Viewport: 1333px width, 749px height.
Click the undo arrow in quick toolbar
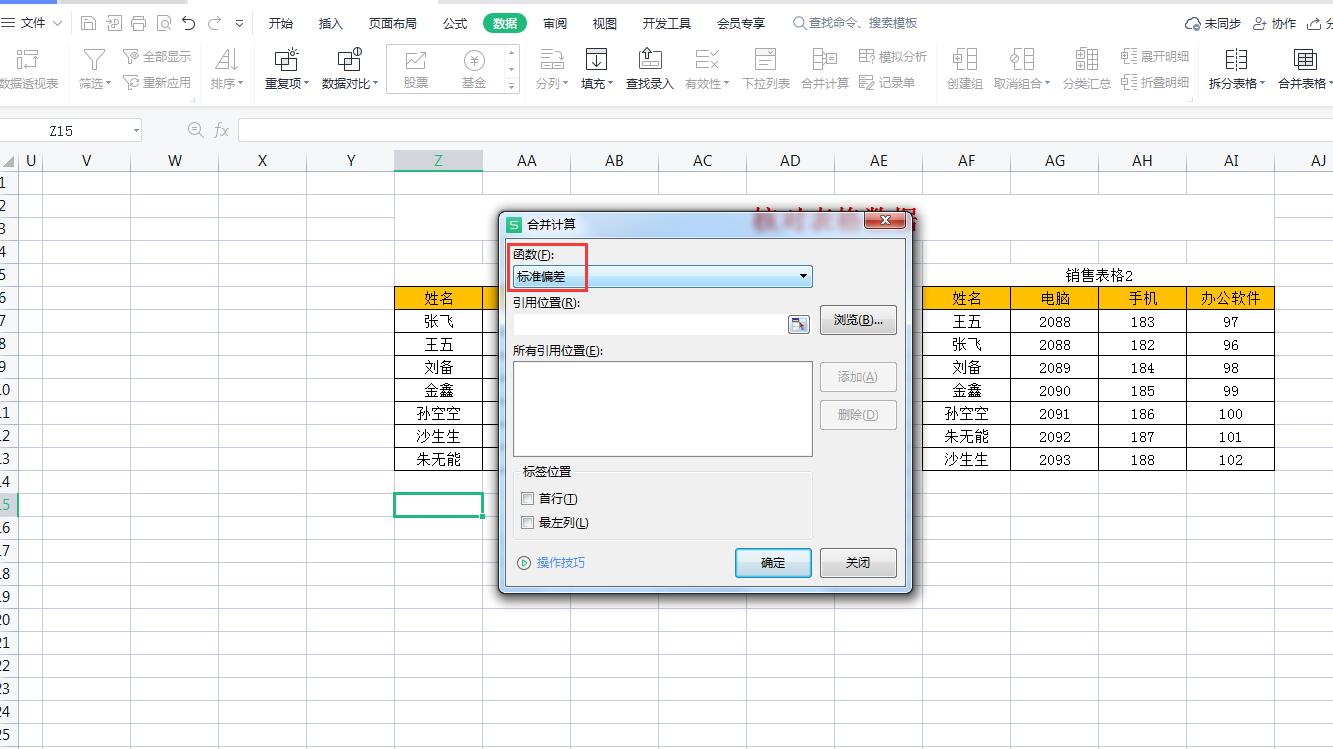189,23
